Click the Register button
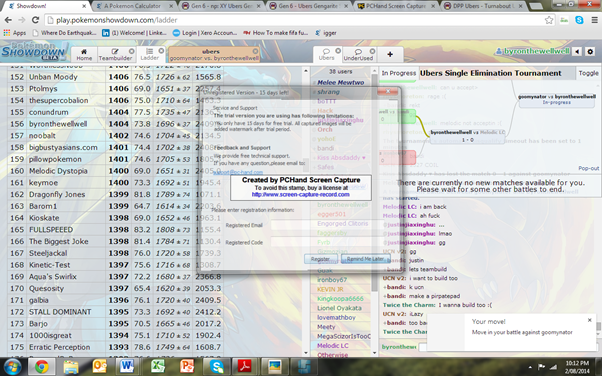The height and width of the screenshot is (376, 602). click(321, 259)
